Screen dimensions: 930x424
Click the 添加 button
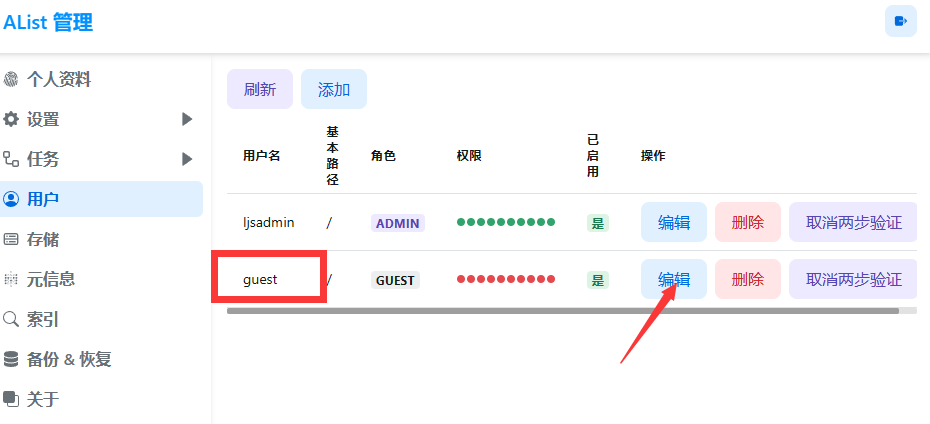coord(334,89)
